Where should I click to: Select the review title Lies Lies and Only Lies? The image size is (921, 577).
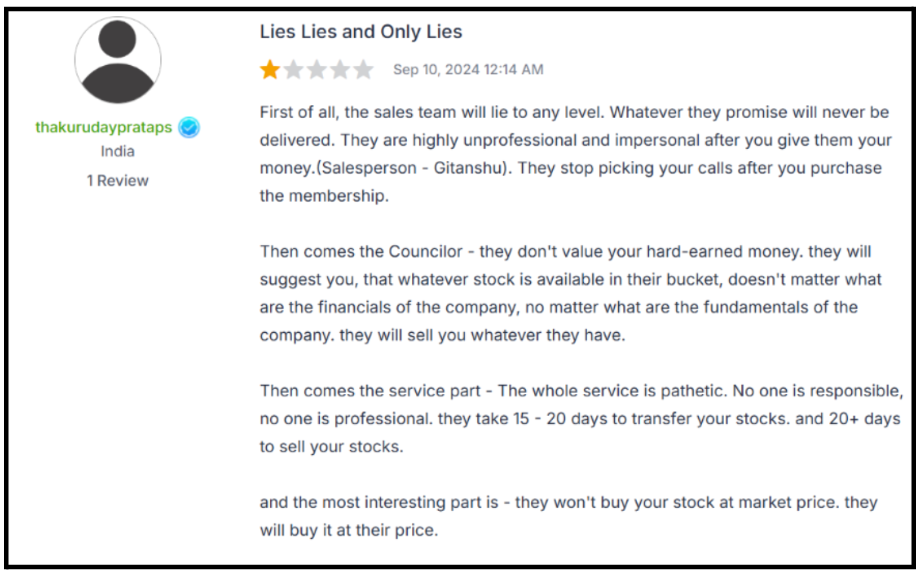[361, 31]
